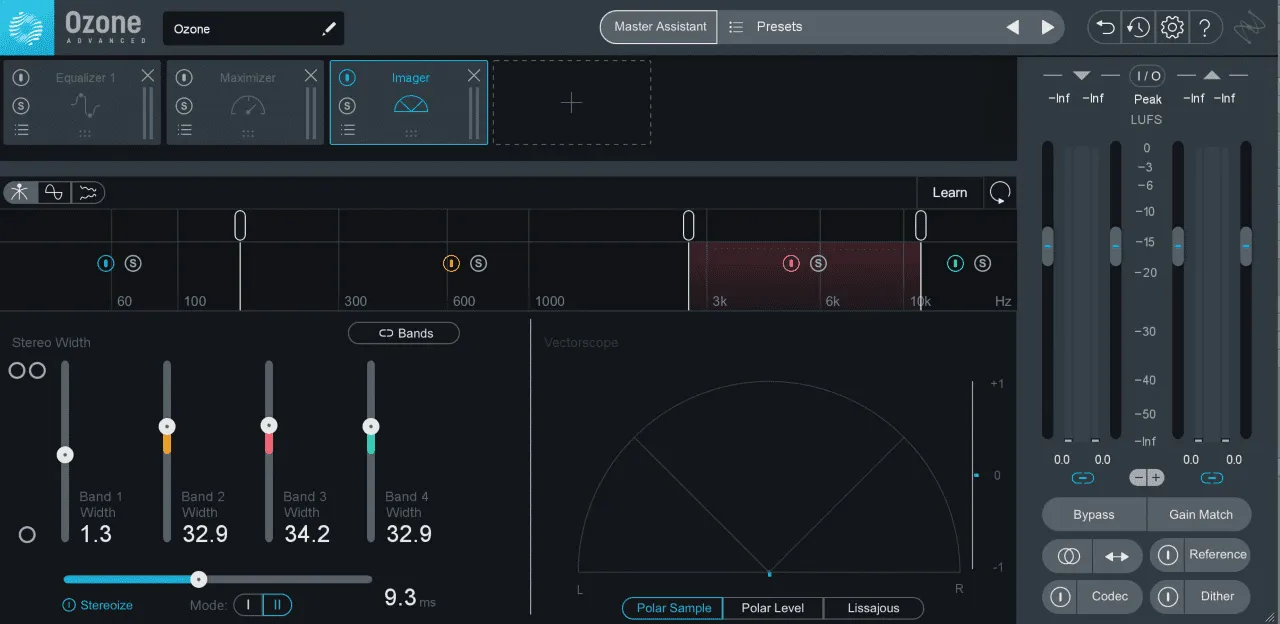Toggle the Stereoize power button
This screenshot has height=624, width=1280.
69,605
